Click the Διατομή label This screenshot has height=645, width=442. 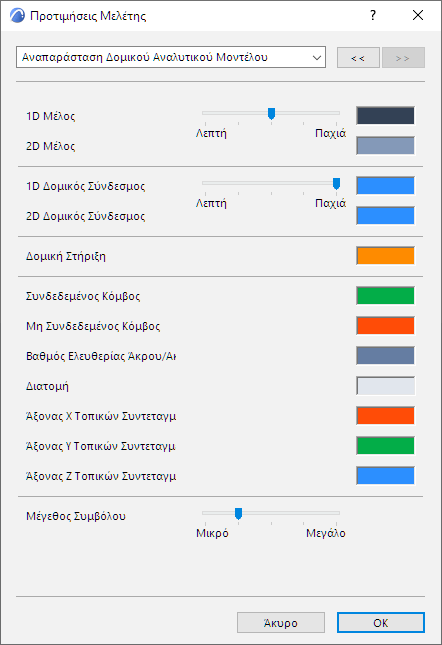(x=47, y=386)
